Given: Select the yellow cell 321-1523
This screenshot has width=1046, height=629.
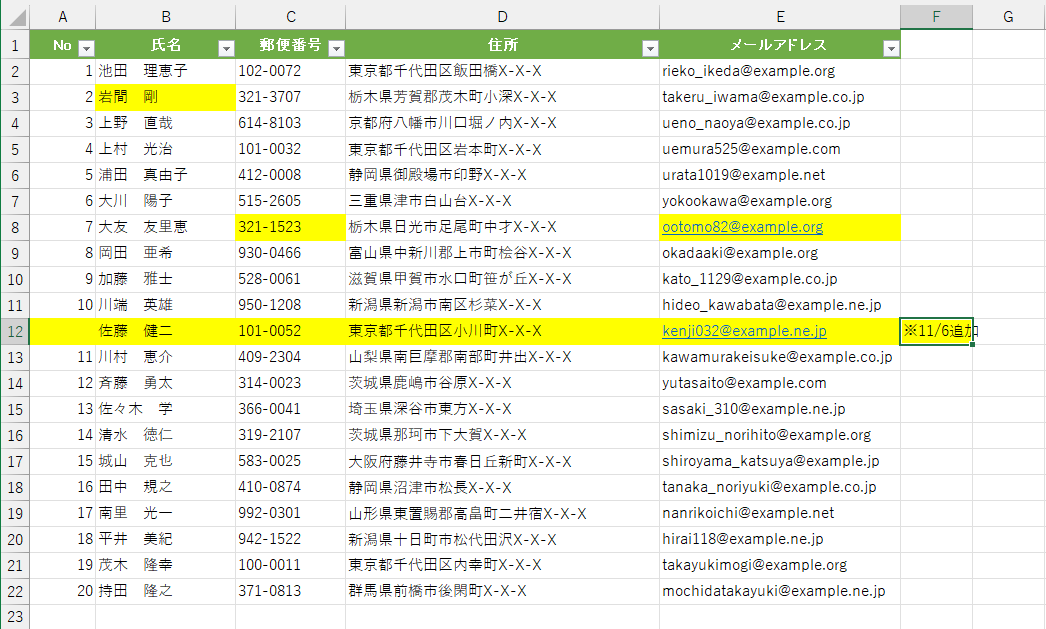Looking at the screenshot, I should (x=290, y=227).
